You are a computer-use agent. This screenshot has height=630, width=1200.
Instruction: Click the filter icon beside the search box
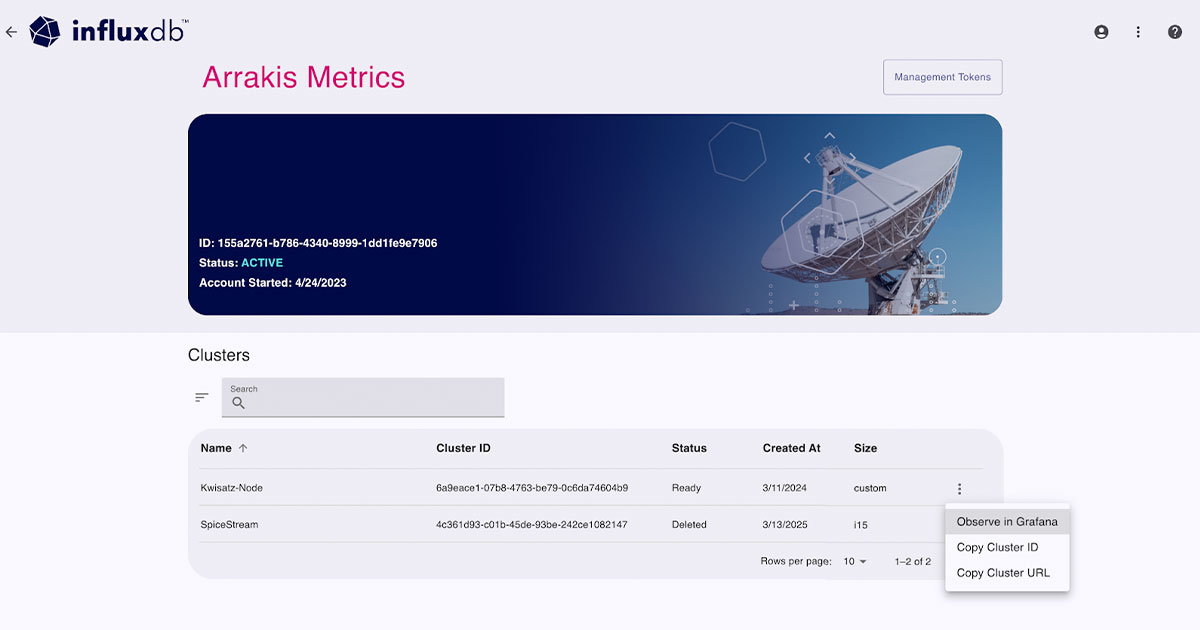point(201,397)
